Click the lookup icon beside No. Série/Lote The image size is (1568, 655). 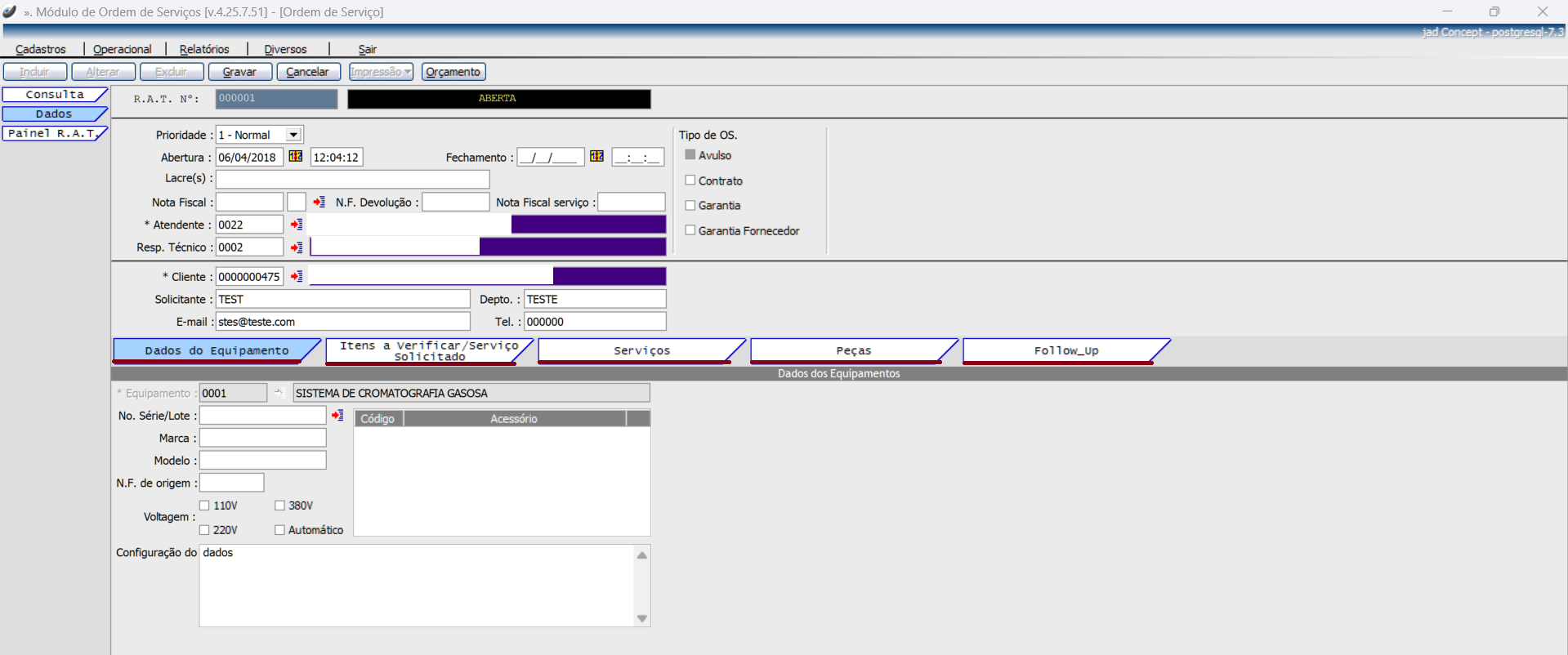[337, 416]
